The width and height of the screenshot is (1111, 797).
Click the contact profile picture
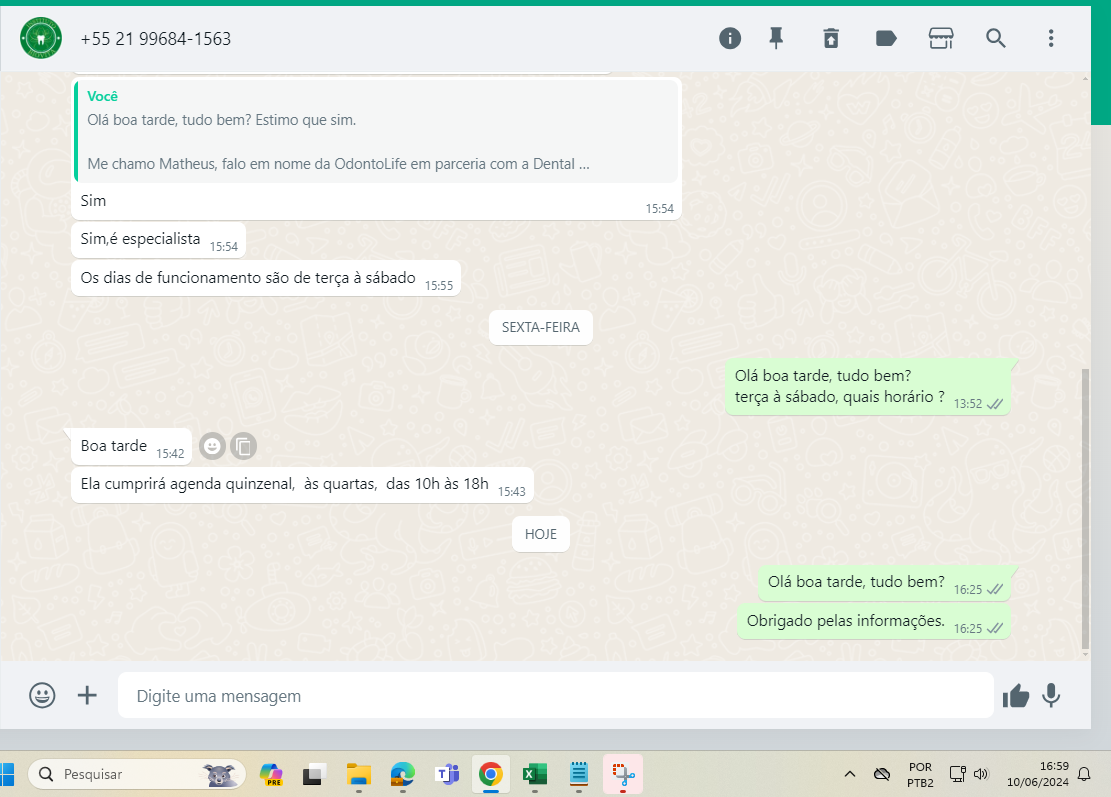pyautogui.click(x=40, y=38)
